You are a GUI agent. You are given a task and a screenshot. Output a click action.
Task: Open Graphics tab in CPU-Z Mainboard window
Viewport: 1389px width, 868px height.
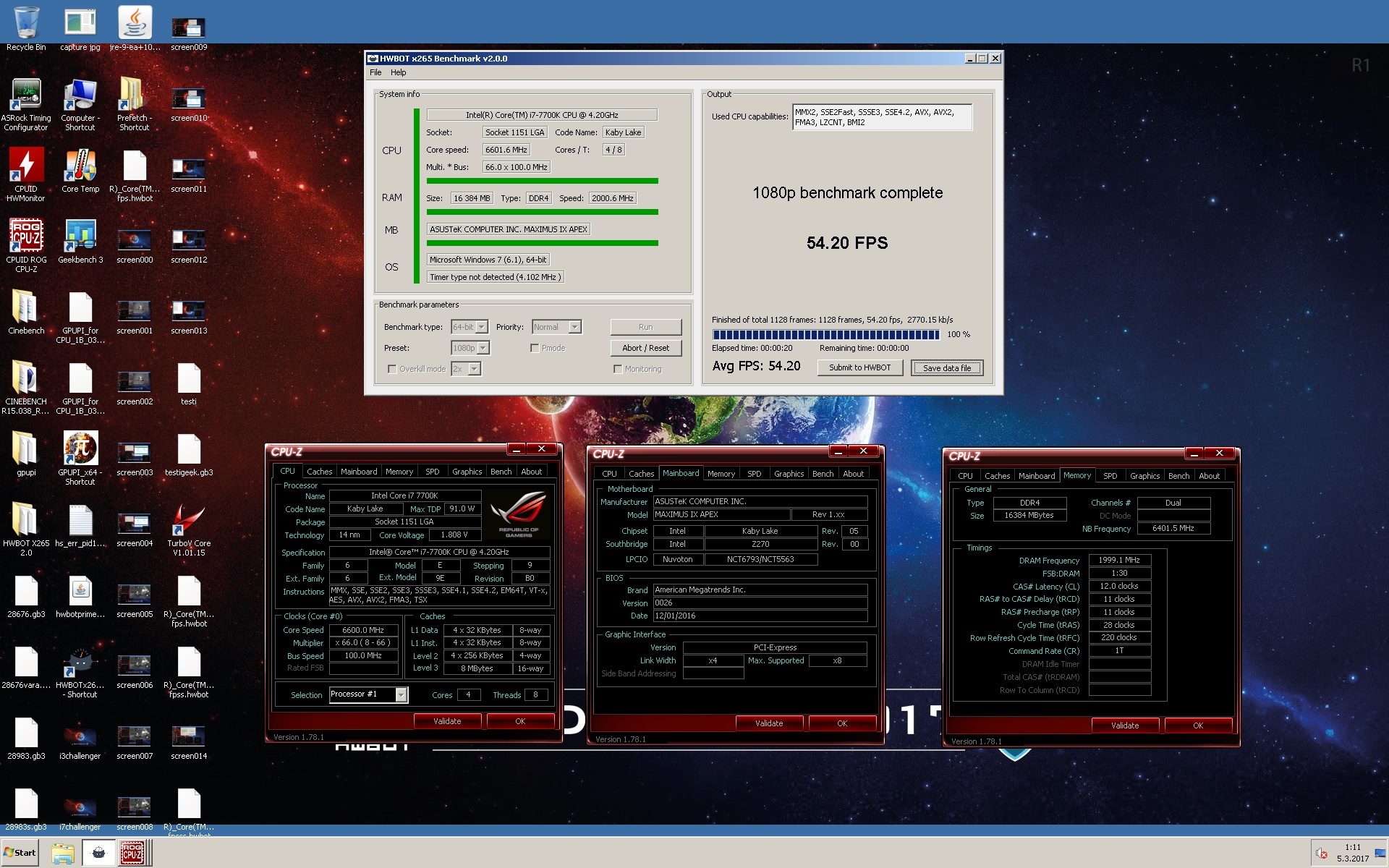coord(789,474)
